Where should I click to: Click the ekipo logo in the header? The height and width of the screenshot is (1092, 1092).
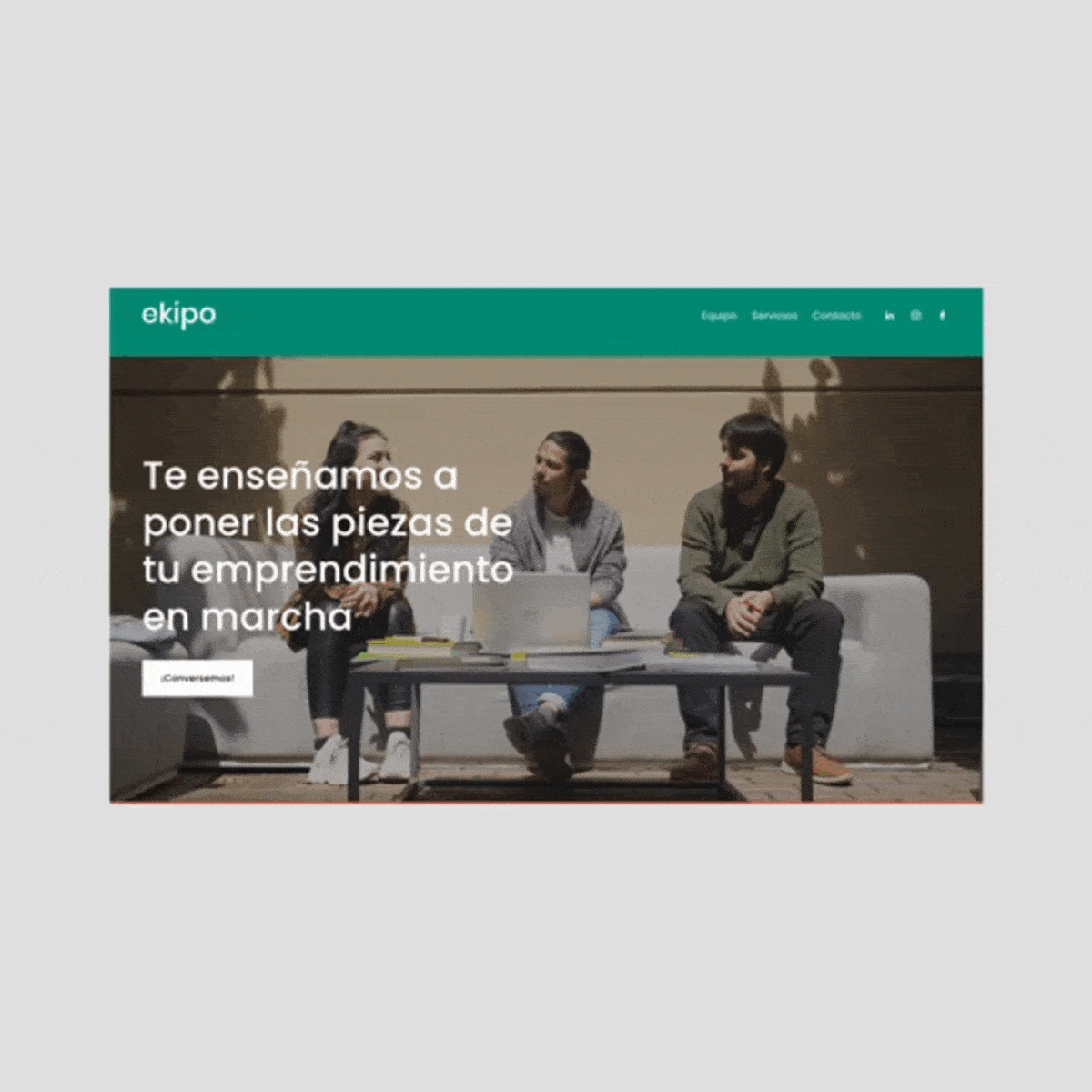pos(178,315)
